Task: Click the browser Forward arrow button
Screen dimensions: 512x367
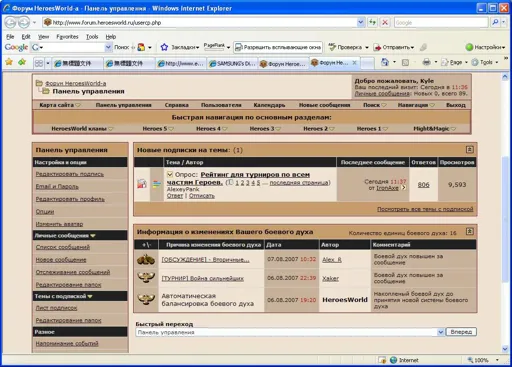Action: 24,22
